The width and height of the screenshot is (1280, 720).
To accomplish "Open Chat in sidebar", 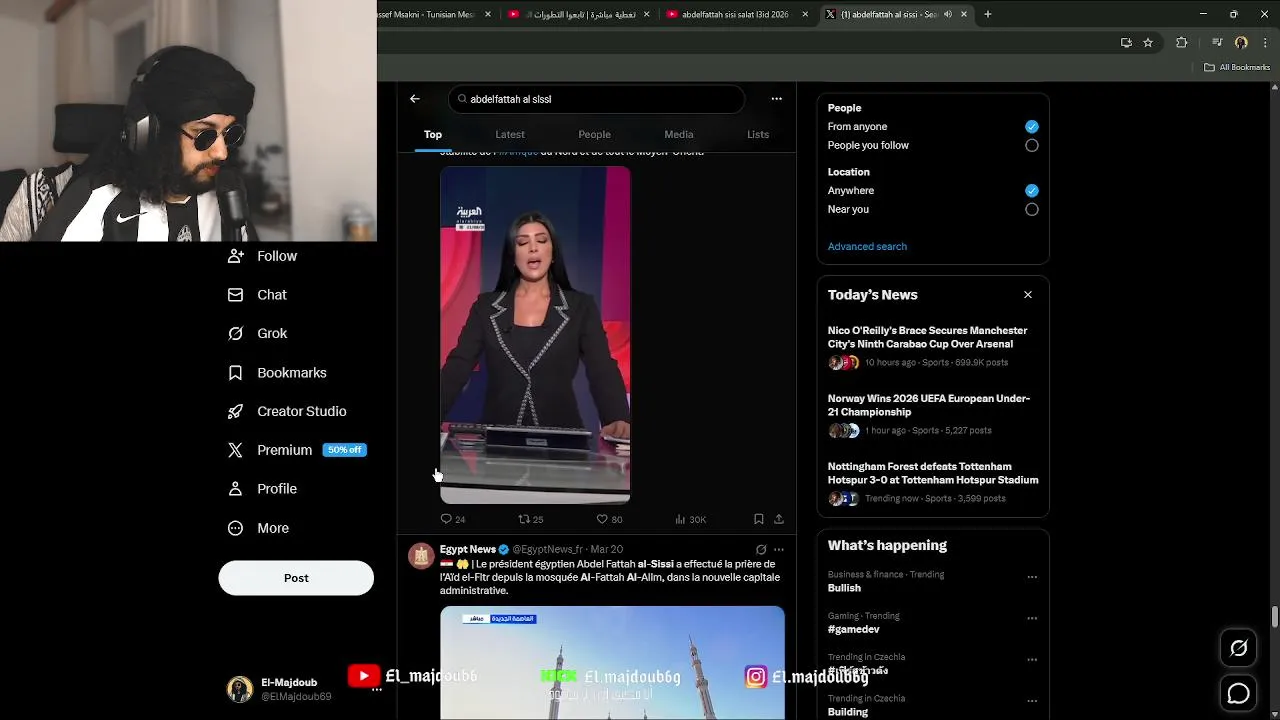I will click(257, 295).
